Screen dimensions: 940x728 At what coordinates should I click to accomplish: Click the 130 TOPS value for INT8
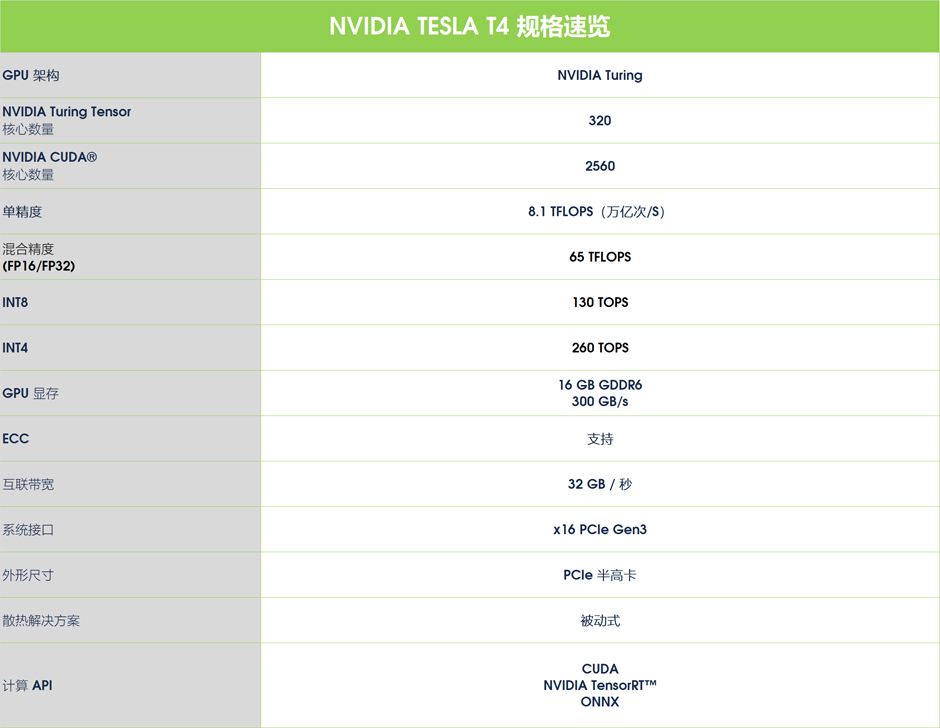point(600,302)
